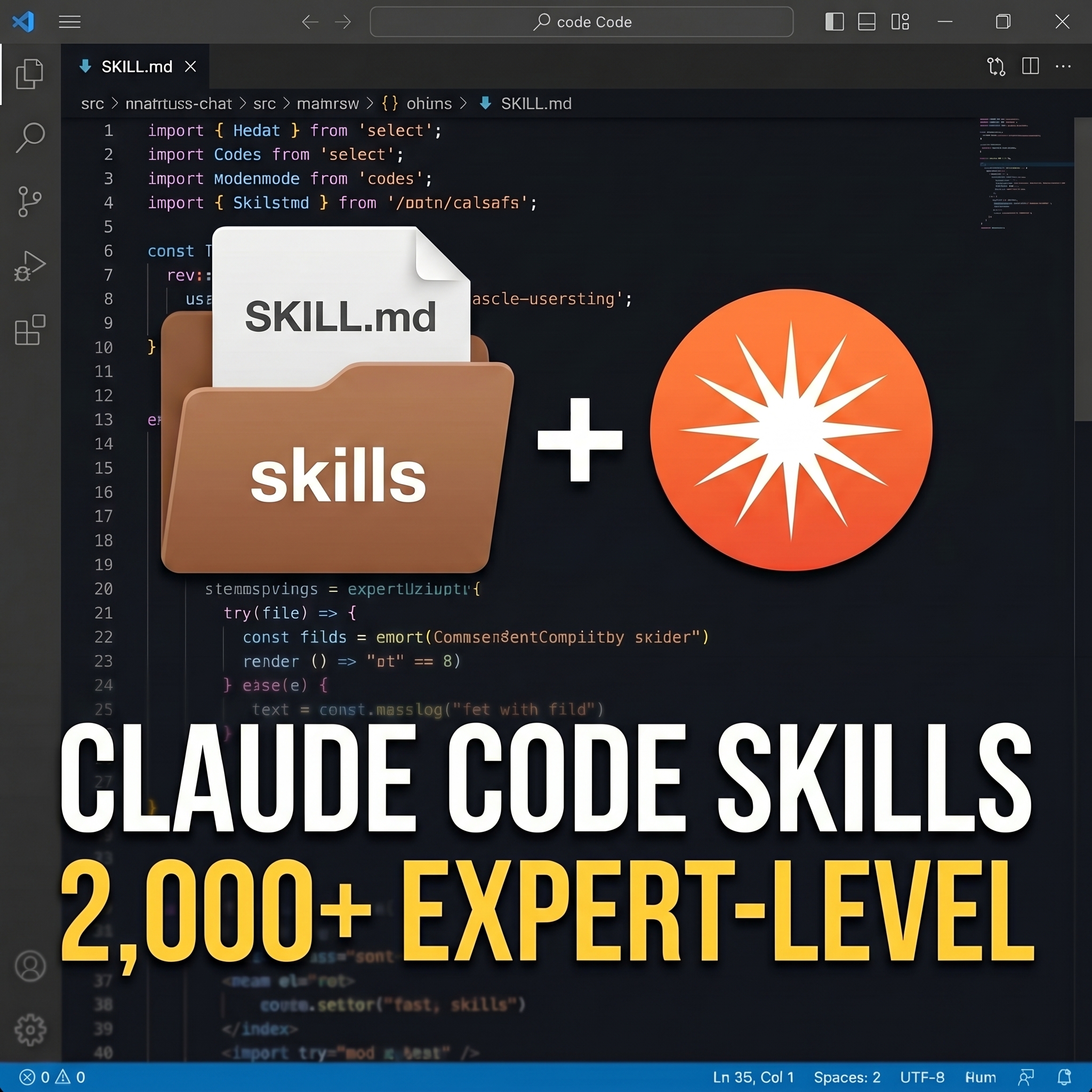1092x1092 pixels.
Task: Click the editor vertical scrollbar thumb
Action: pyautogui.click(x=1082, y=269)
